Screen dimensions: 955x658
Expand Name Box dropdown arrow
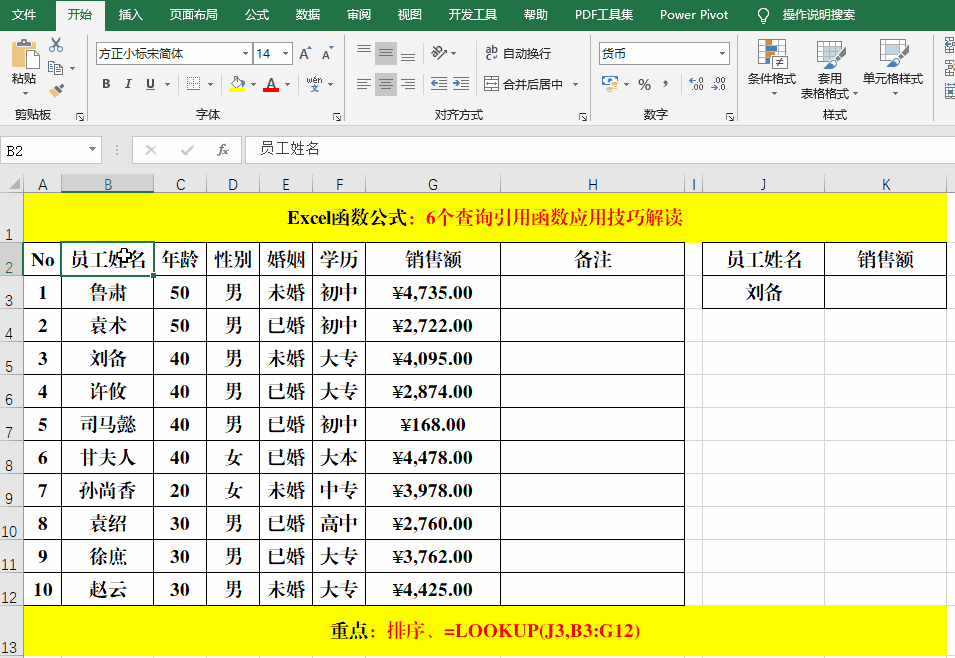(x=92, y=150)
